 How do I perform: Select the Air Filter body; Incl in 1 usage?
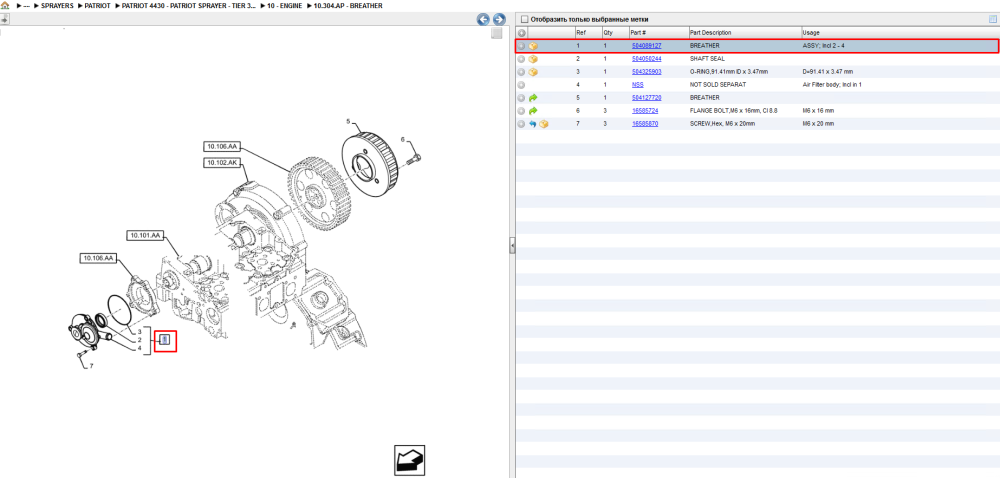[x=832, y=85]
